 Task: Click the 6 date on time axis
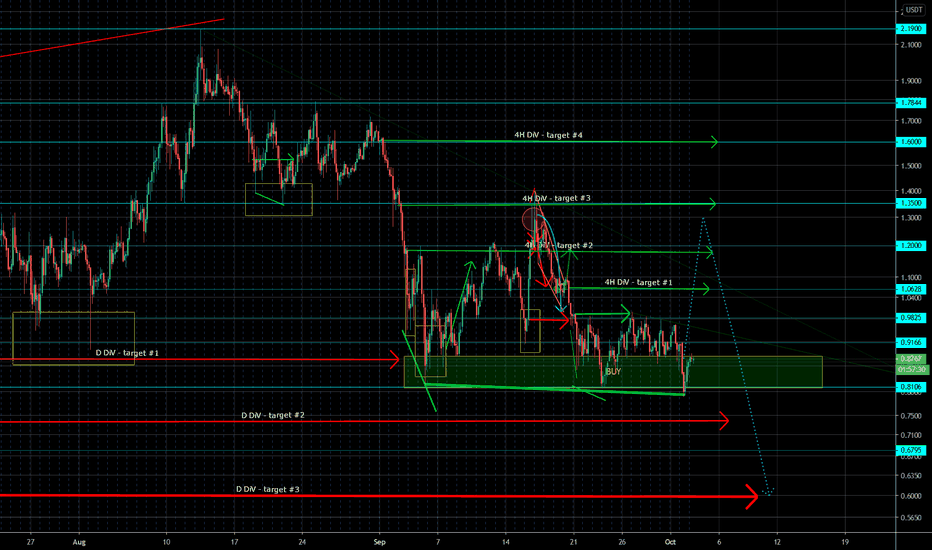coord(719,542)
